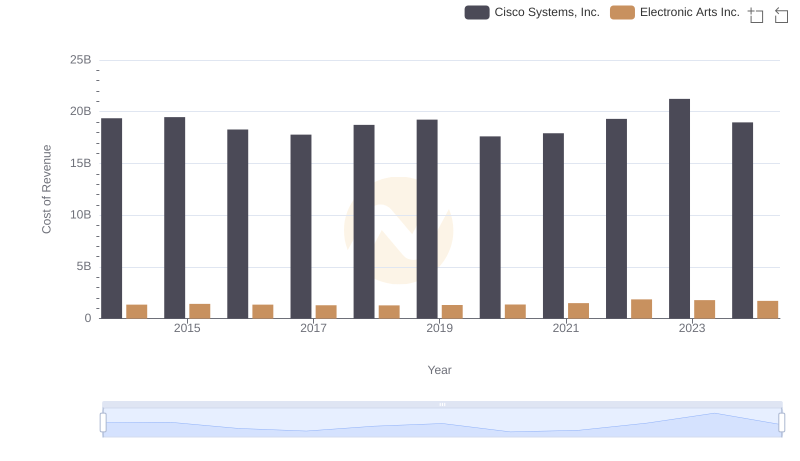Grab the right data zoom slider handle

782,422
